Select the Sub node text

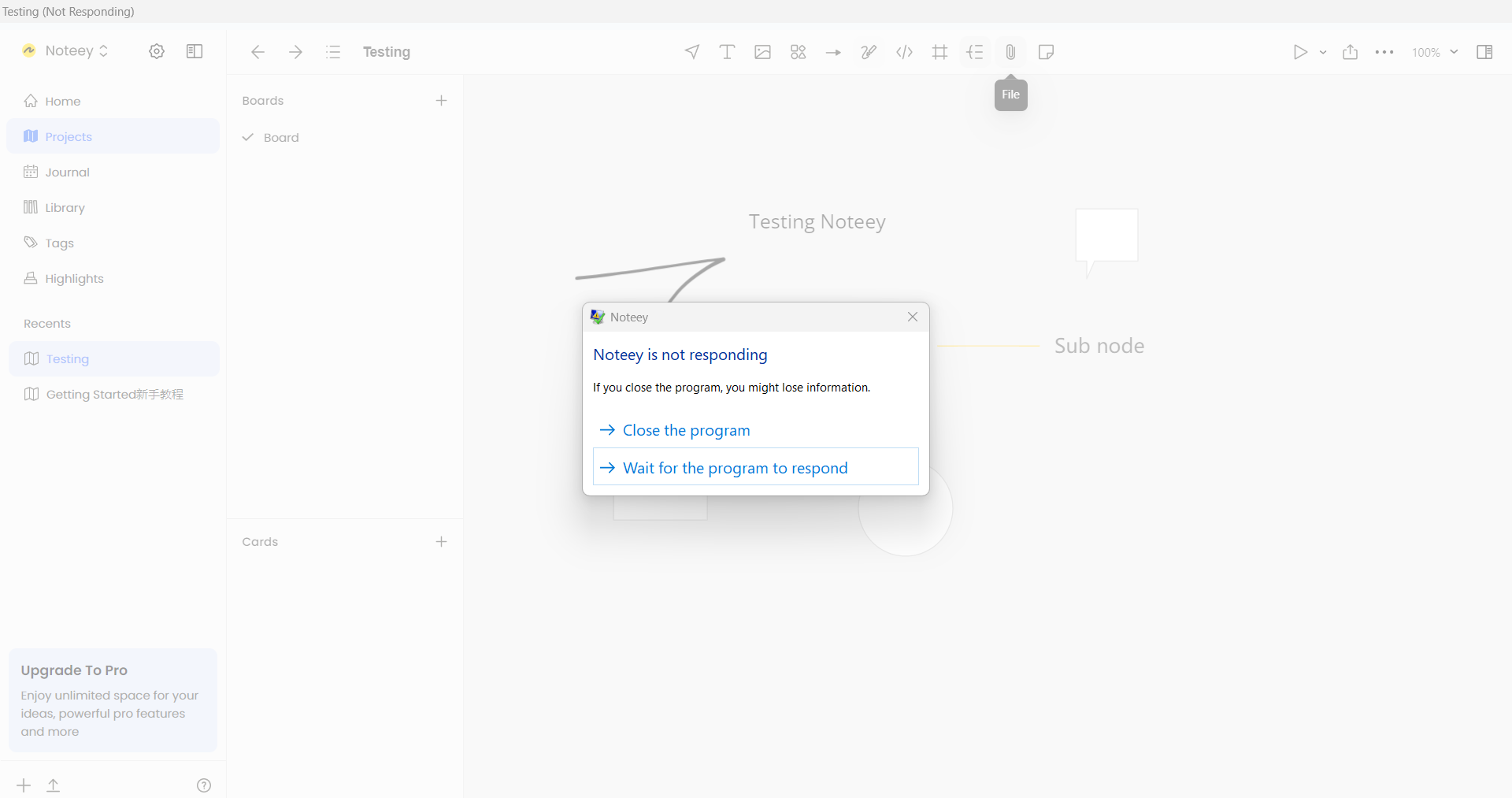1099,345
